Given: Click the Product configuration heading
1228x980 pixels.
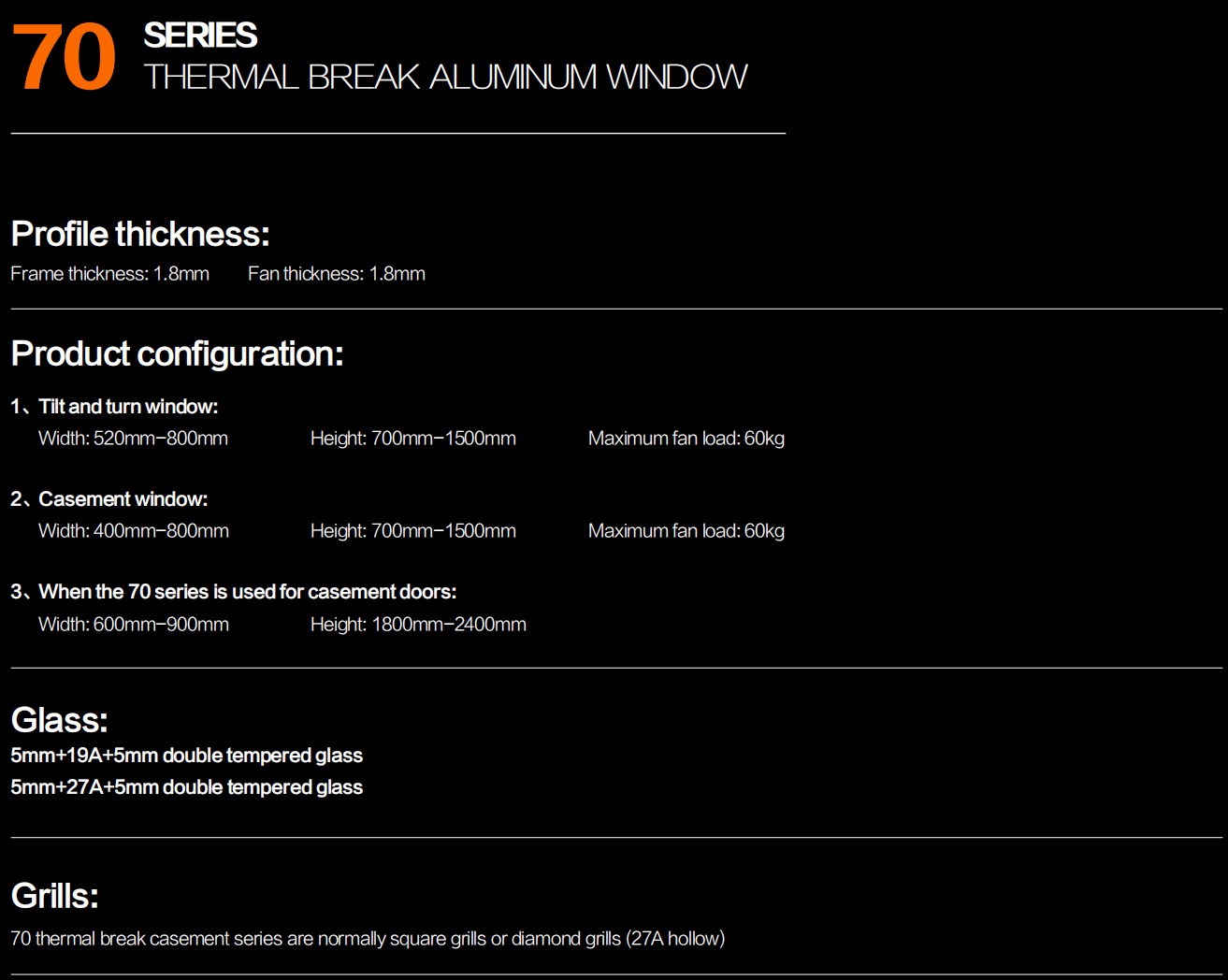Looking at the screenshot, I should pyautogui.click(x=178, y=354).
